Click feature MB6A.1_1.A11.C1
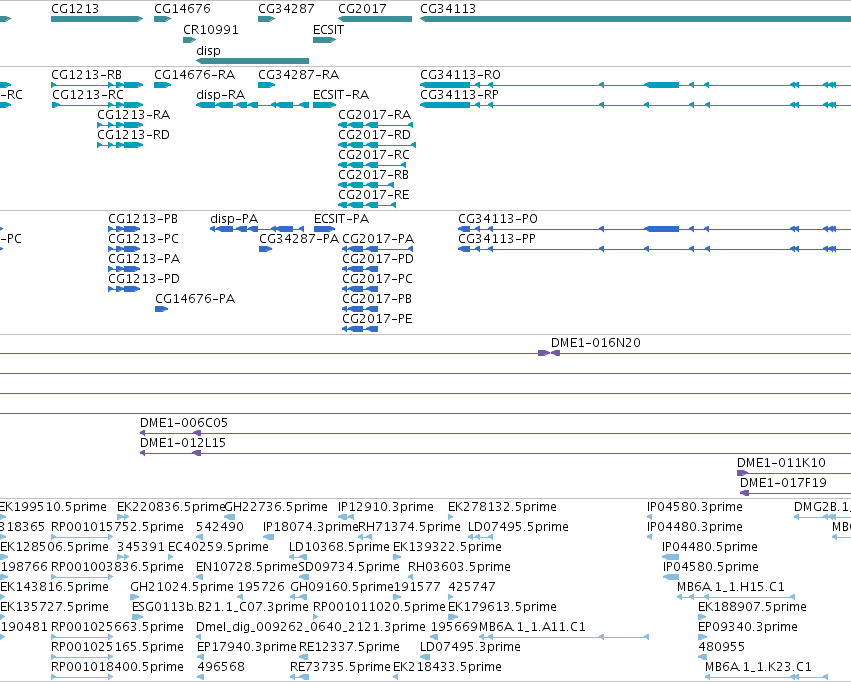The height and width of the screenshot is (682, 851). click(564, 638)
